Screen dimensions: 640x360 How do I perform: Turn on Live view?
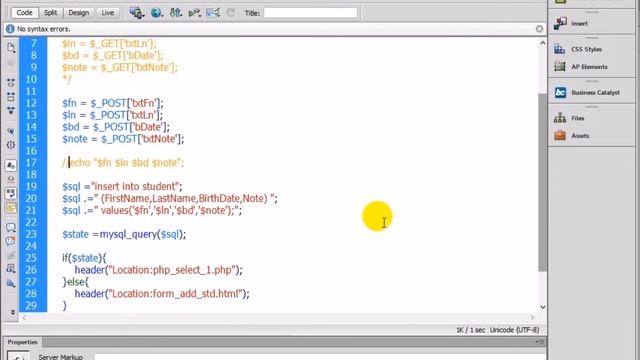point(108,13)
